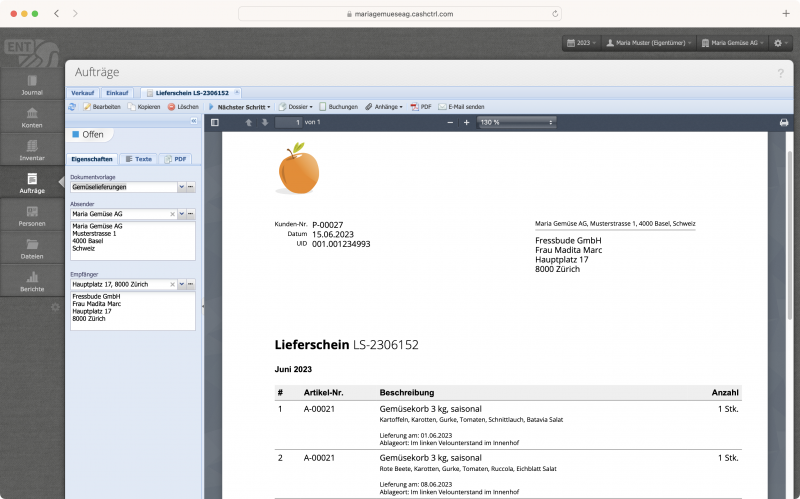The height and width of the screenshot is (499, 800).
Task: Select the Aufträge sidebar module
Action: pos(32,183)
